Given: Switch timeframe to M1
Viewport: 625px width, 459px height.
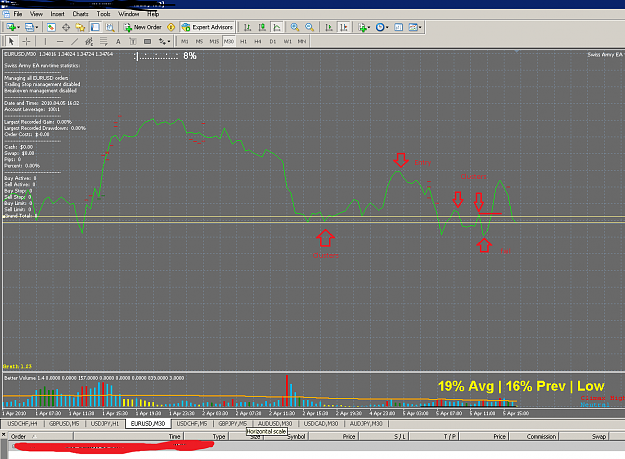Looking at the screenshot, I should click(x=185, y=41).
